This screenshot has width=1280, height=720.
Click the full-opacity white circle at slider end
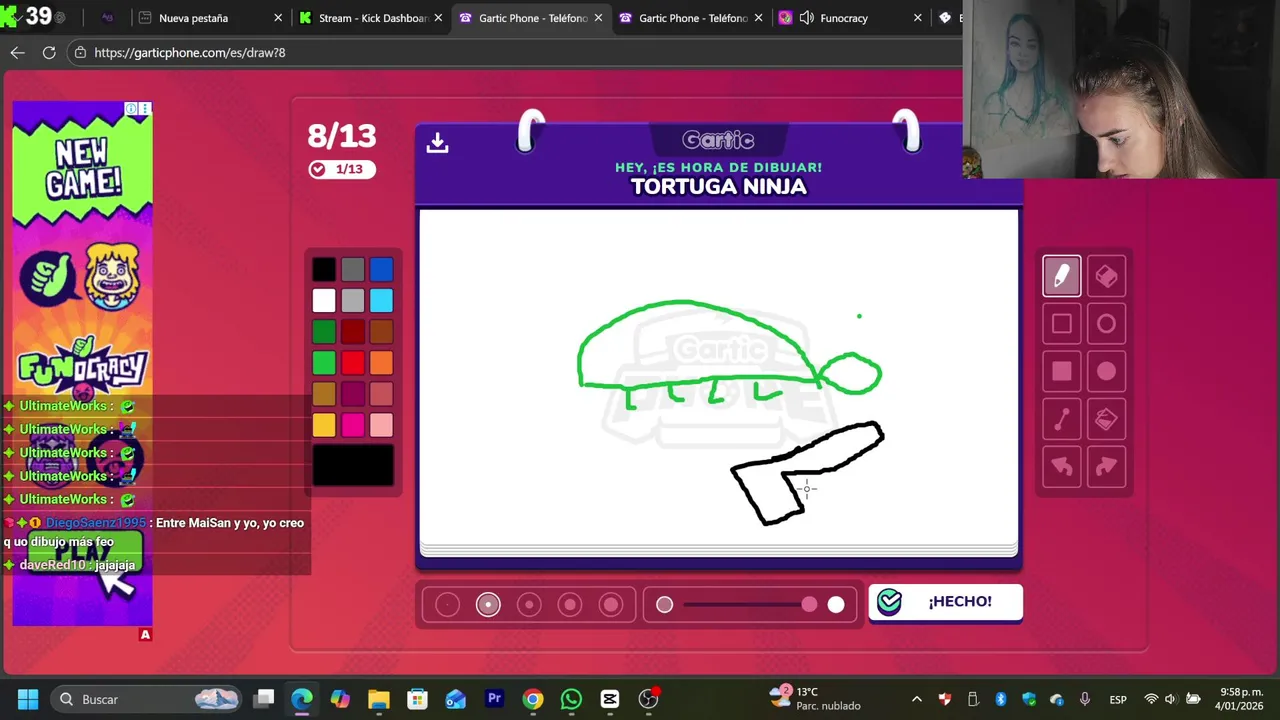pyautogui.click(x=836, y=604)
